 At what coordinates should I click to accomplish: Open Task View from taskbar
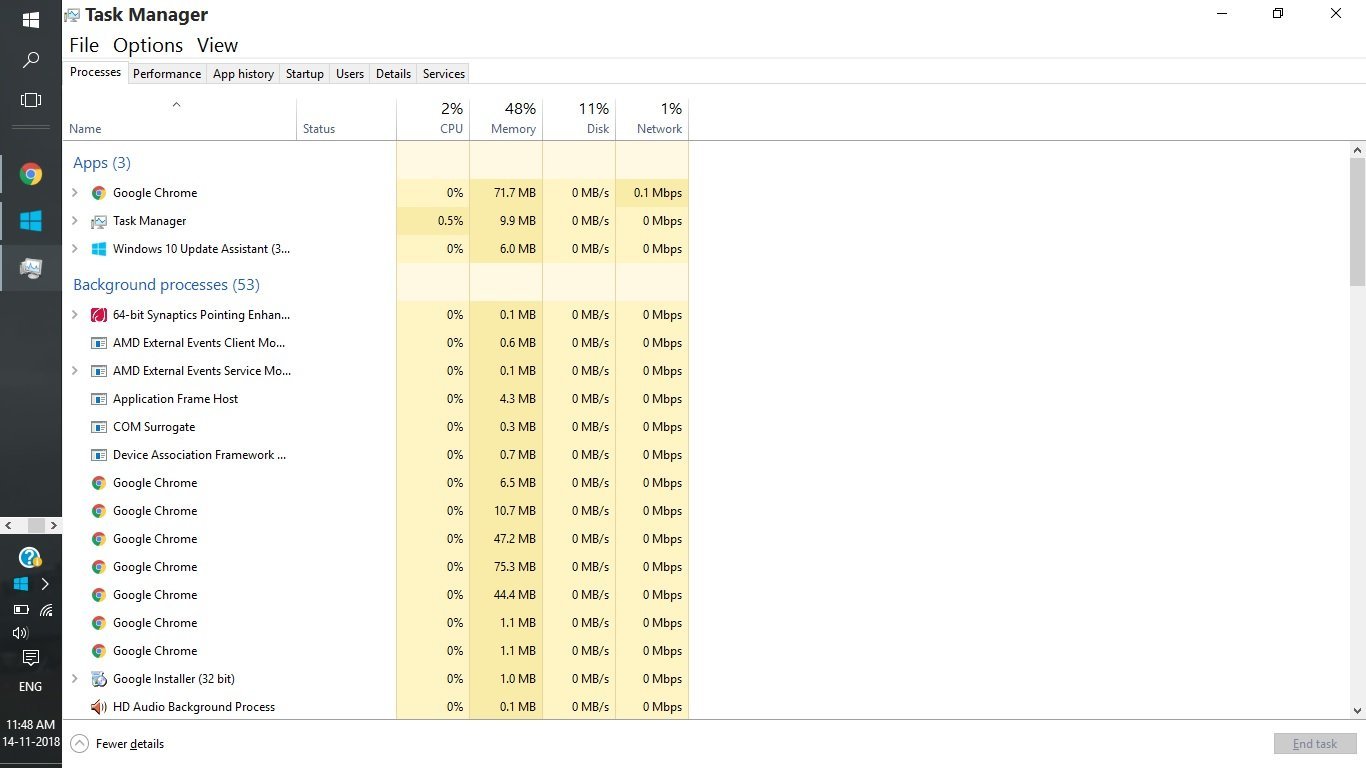click(31, 100)
